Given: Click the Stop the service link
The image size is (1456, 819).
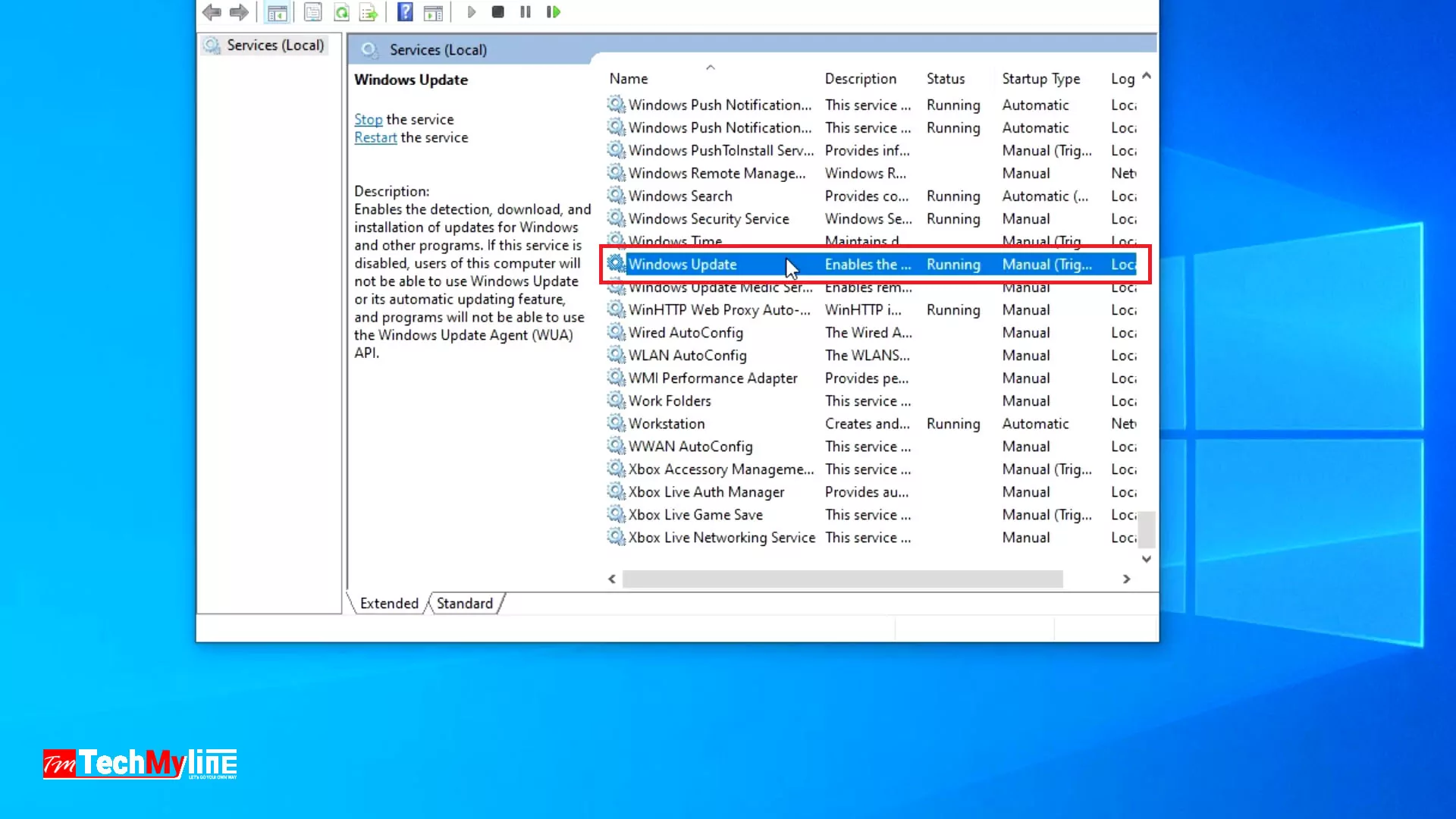Looking at the screenshot, I should [368, 120].
